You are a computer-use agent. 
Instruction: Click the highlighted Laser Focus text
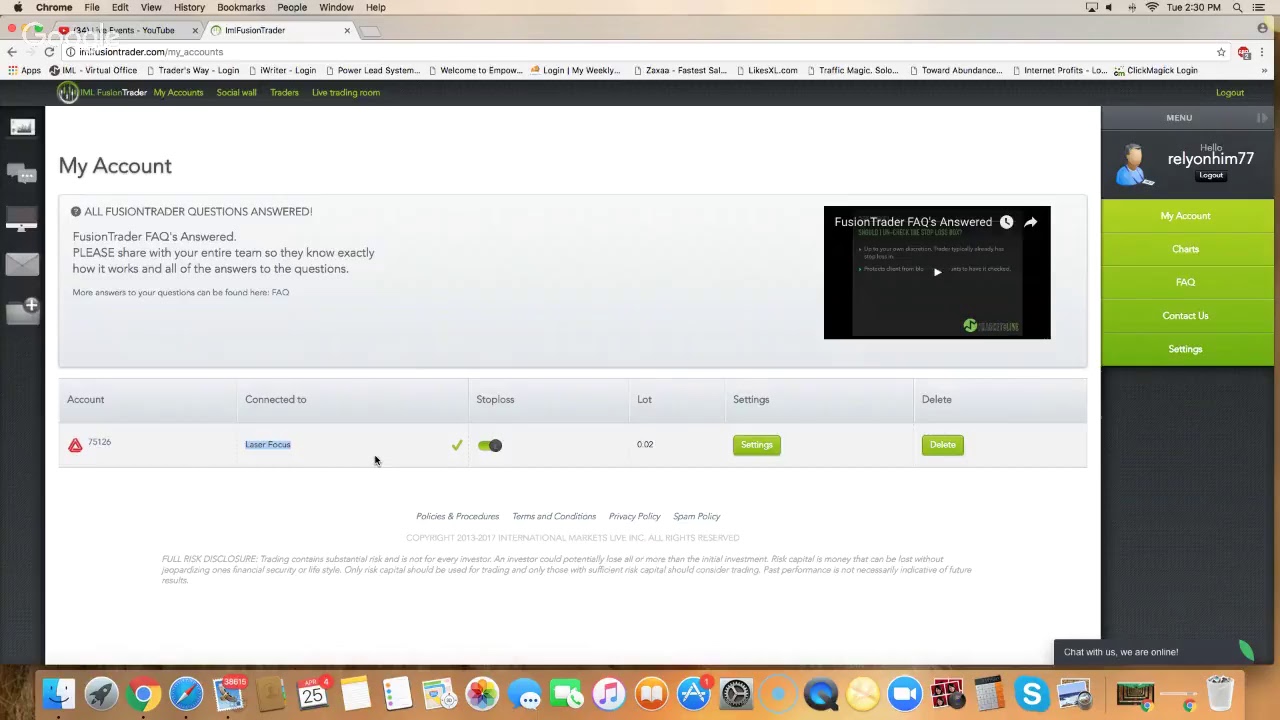point(268,445)
